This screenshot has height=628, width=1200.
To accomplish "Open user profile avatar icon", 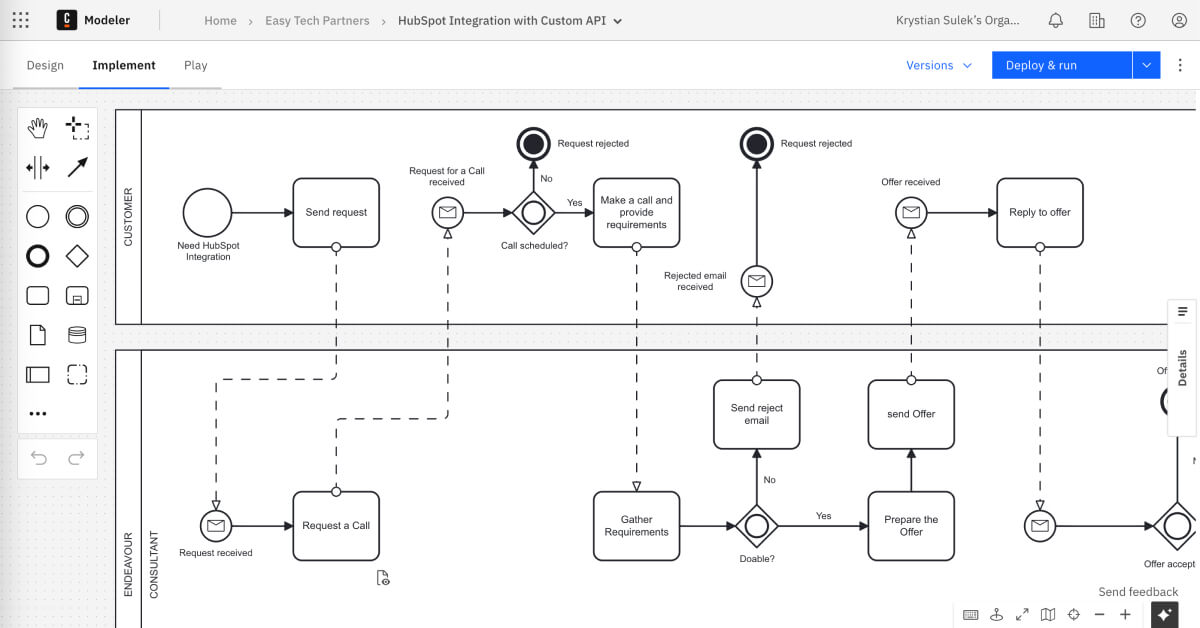I will (1179, 20).
